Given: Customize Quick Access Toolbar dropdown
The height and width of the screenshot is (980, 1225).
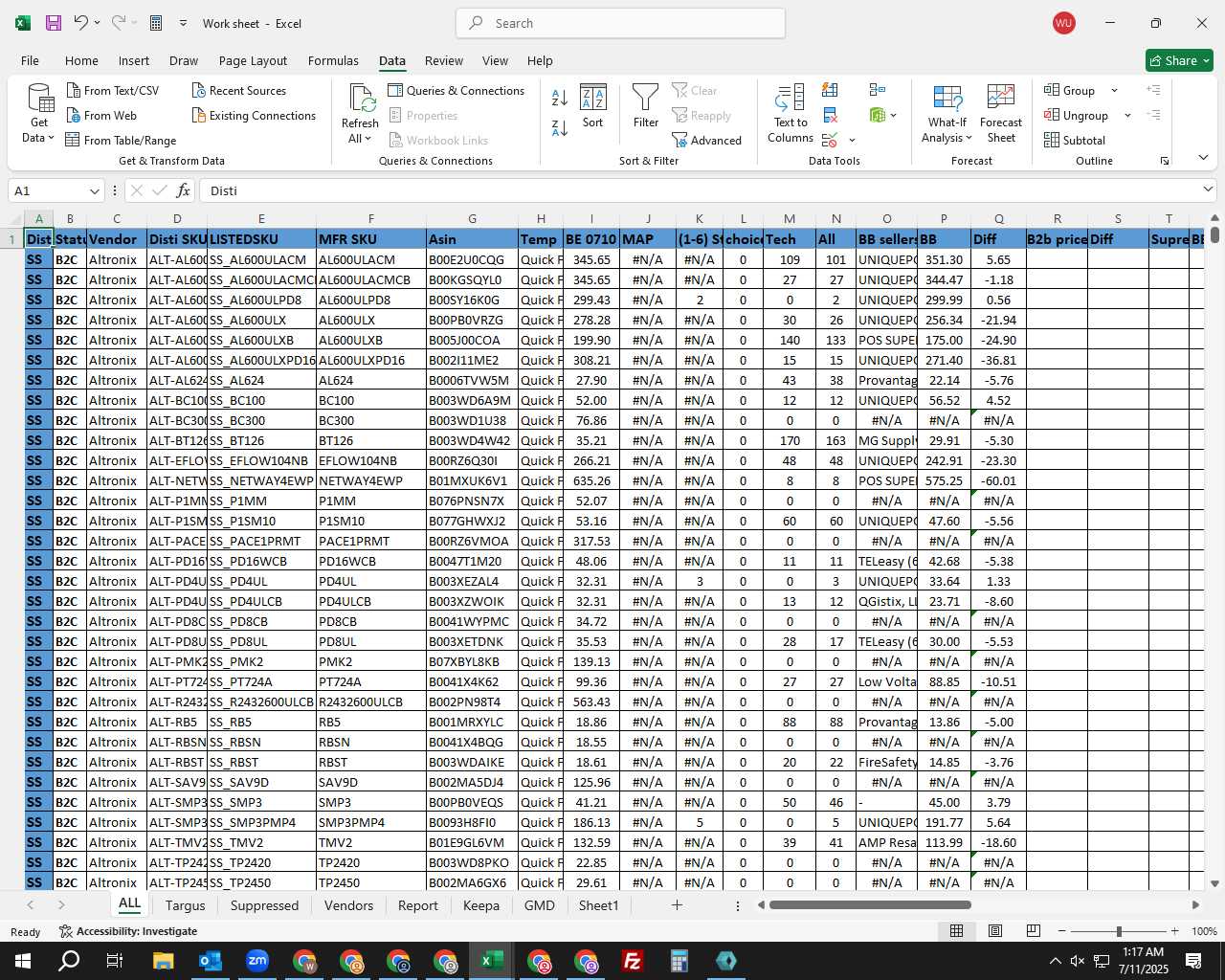Looking at the screenshot, I should (x=183, y=23).
